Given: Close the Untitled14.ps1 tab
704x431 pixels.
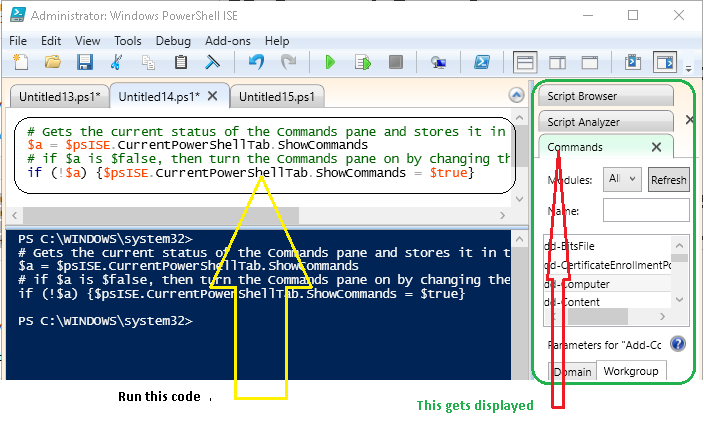Looking at the screenshot, I should click(213, 96).
